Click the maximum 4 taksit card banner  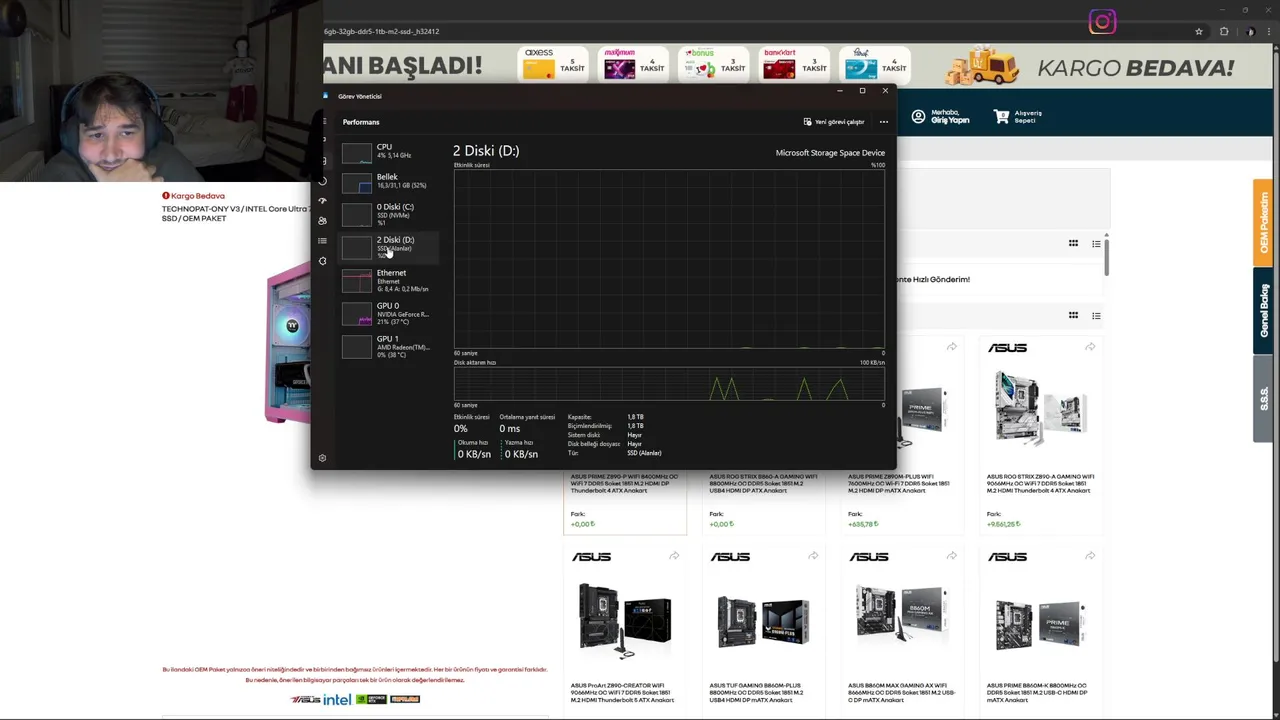[x=633, y=64]
